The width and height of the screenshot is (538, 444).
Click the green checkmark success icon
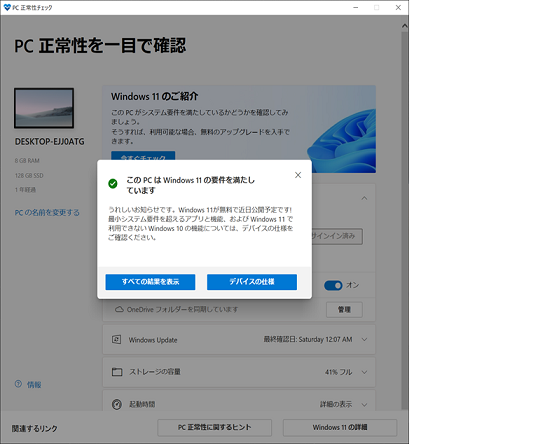113,184
